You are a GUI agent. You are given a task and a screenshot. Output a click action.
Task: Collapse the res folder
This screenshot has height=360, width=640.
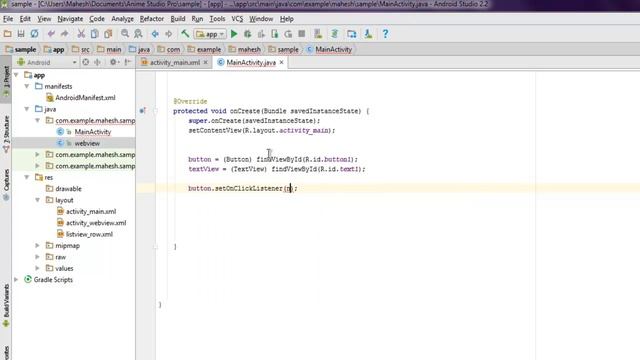[27, 178]
